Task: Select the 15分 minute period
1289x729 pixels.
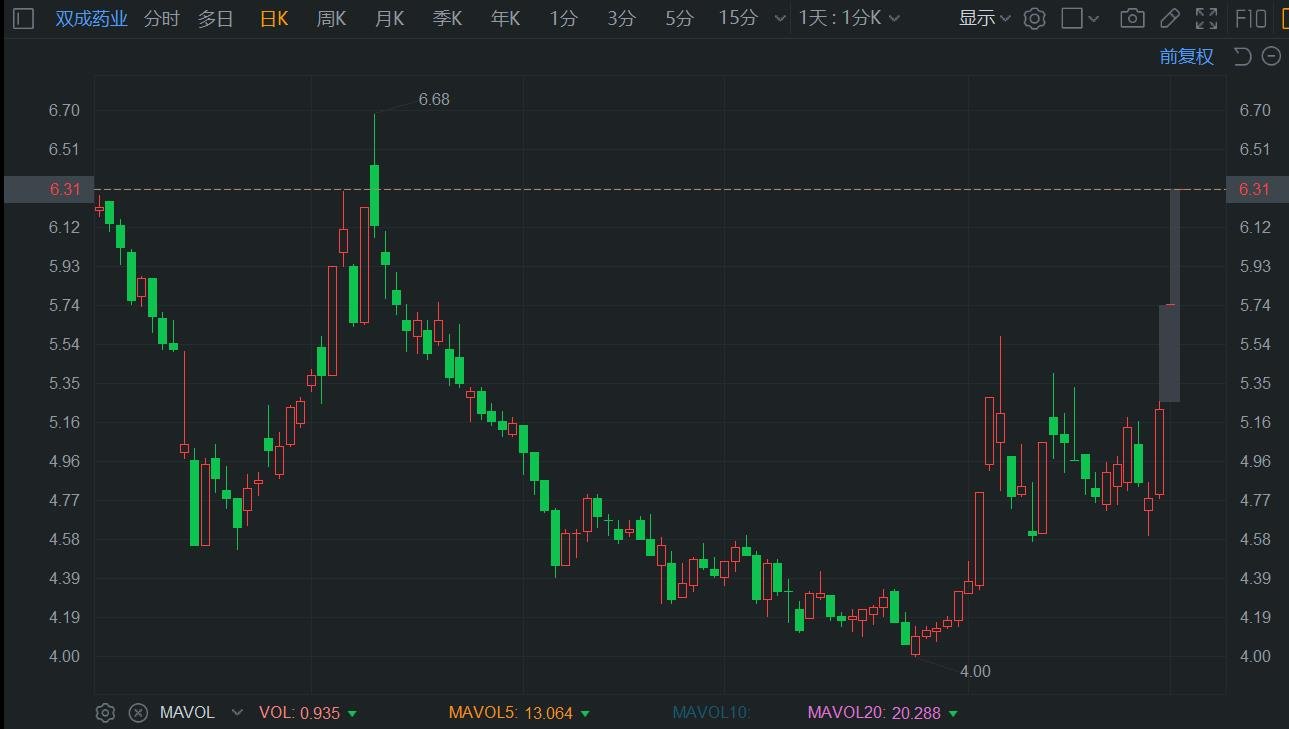Action: coord(738,18)
